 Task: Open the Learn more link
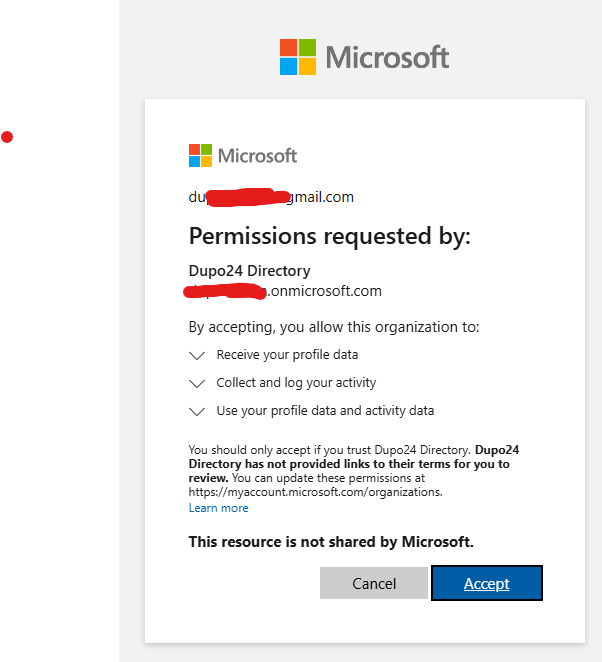click(x=218, y=508)
